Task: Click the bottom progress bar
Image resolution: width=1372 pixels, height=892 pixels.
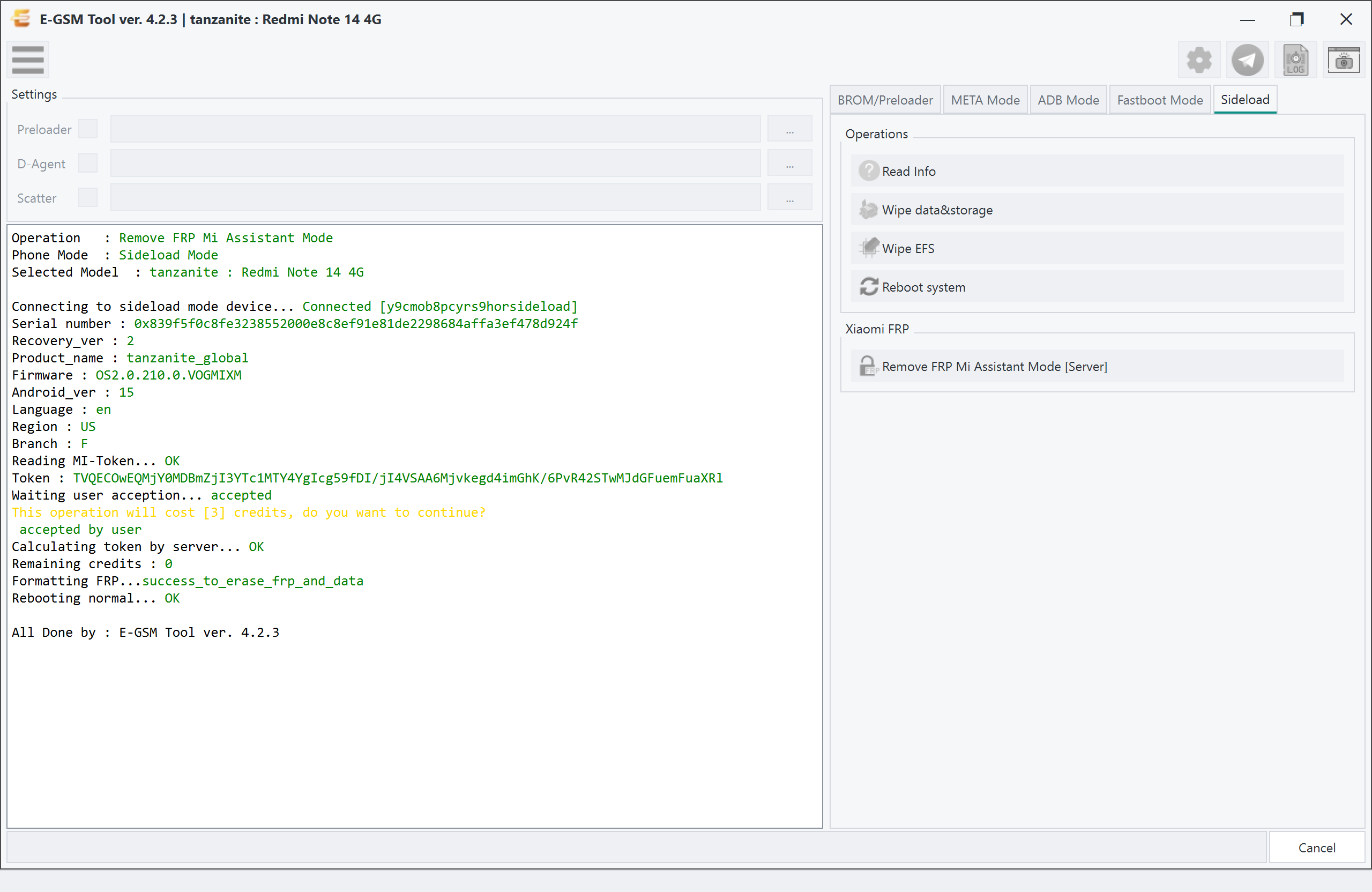Action: tap(636, 847)
